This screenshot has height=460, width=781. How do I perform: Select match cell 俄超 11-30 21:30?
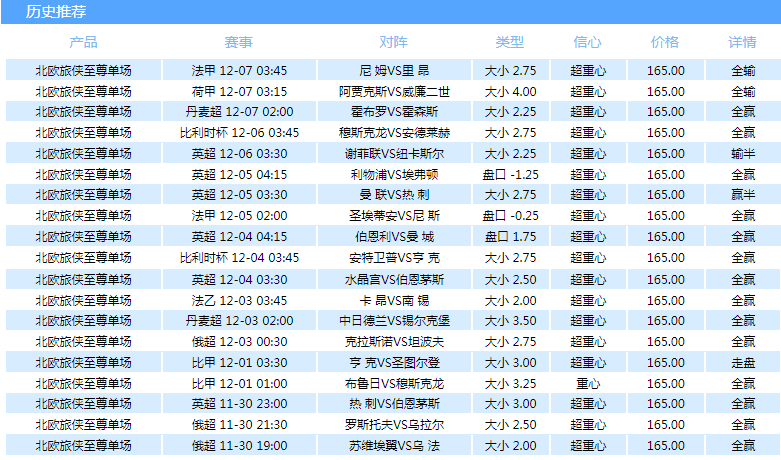tap(239, 425)
